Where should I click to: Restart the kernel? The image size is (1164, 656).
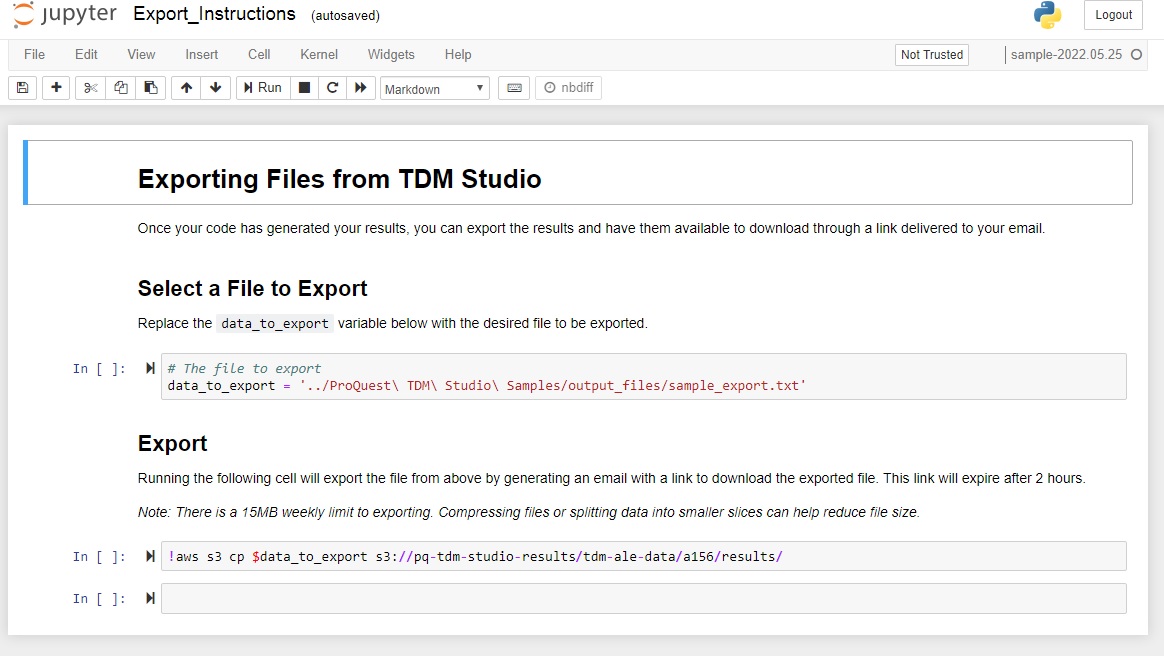pyautogui.click(x=333, y=88)
